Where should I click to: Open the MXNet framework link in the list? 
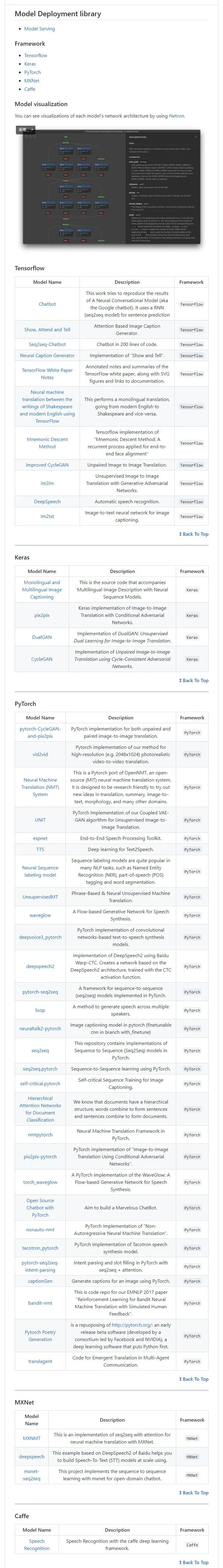(x=33, y=80)
